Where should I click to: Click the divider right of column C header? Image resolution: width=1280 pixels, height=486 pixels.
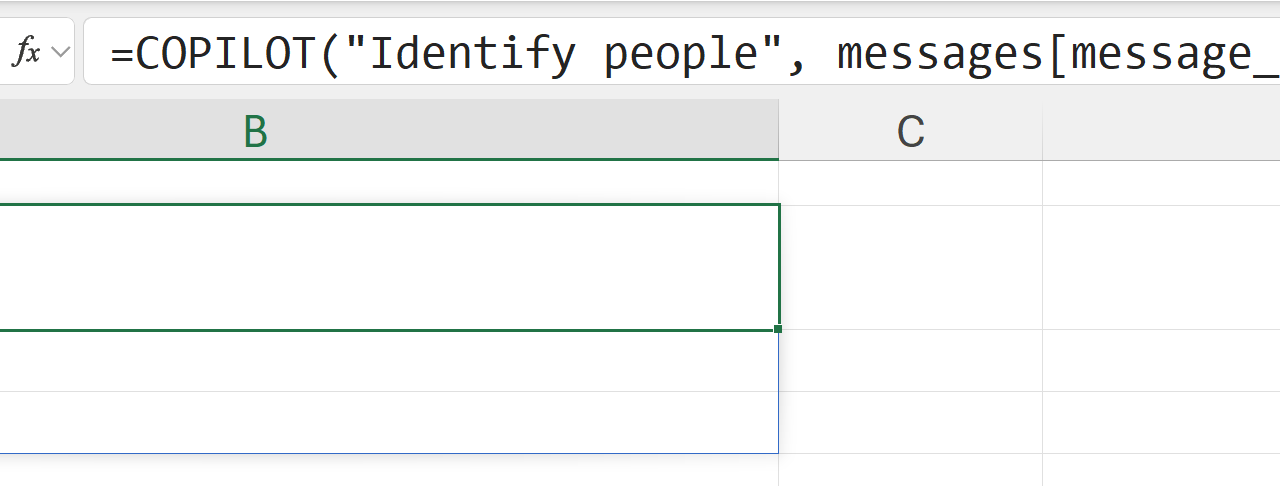tap(1042, 131)
